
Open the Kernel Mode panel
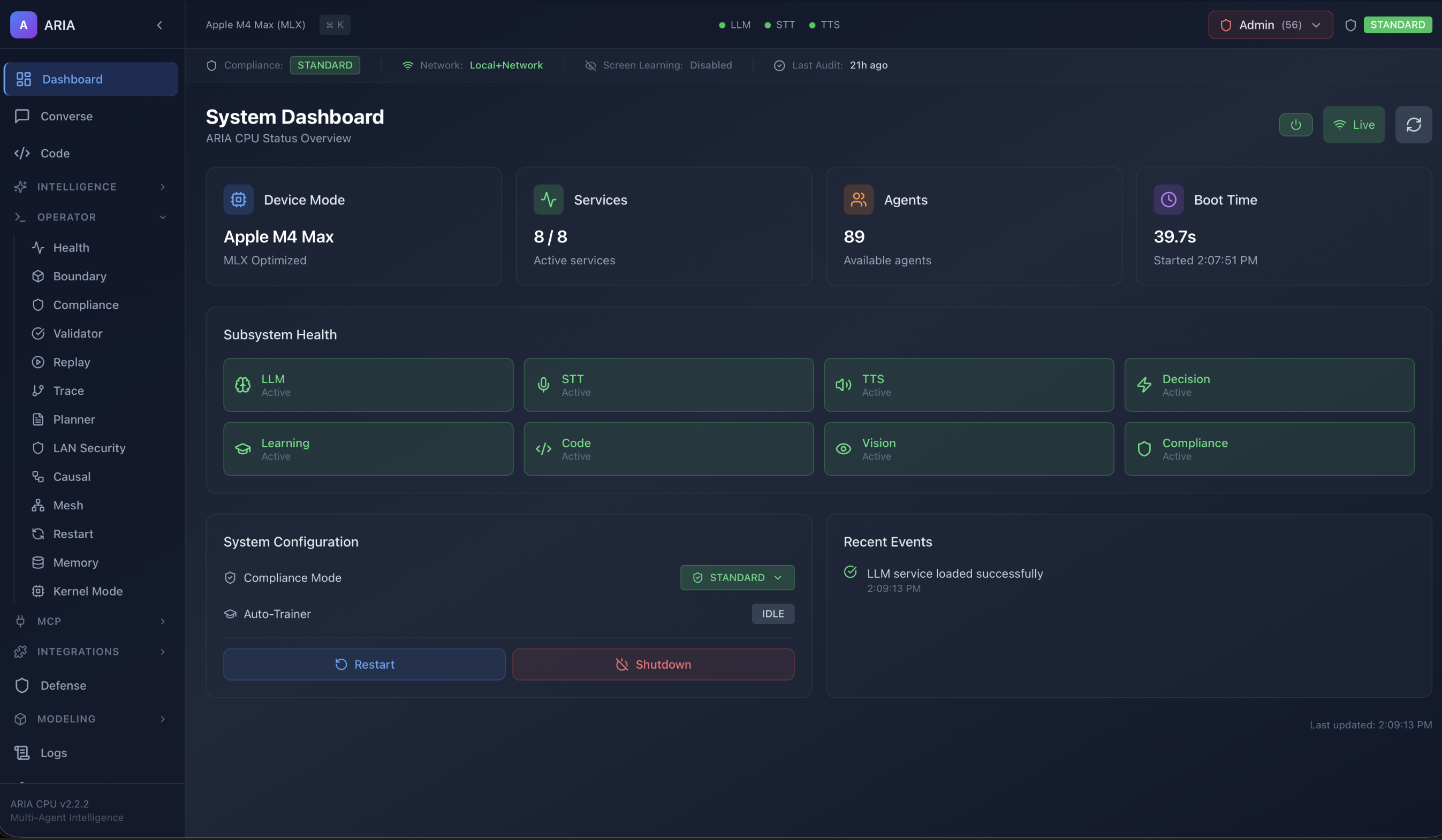[88, 591]
